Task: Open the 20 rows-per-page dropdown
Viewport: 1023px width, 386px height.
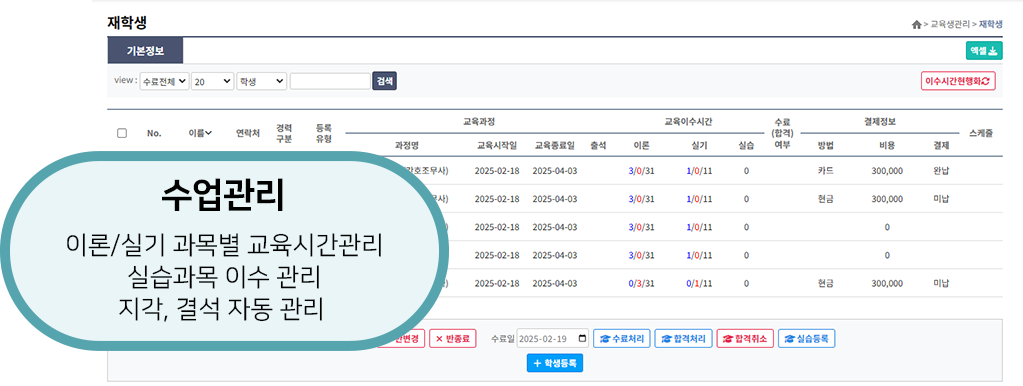Action: tap(213, 81)
